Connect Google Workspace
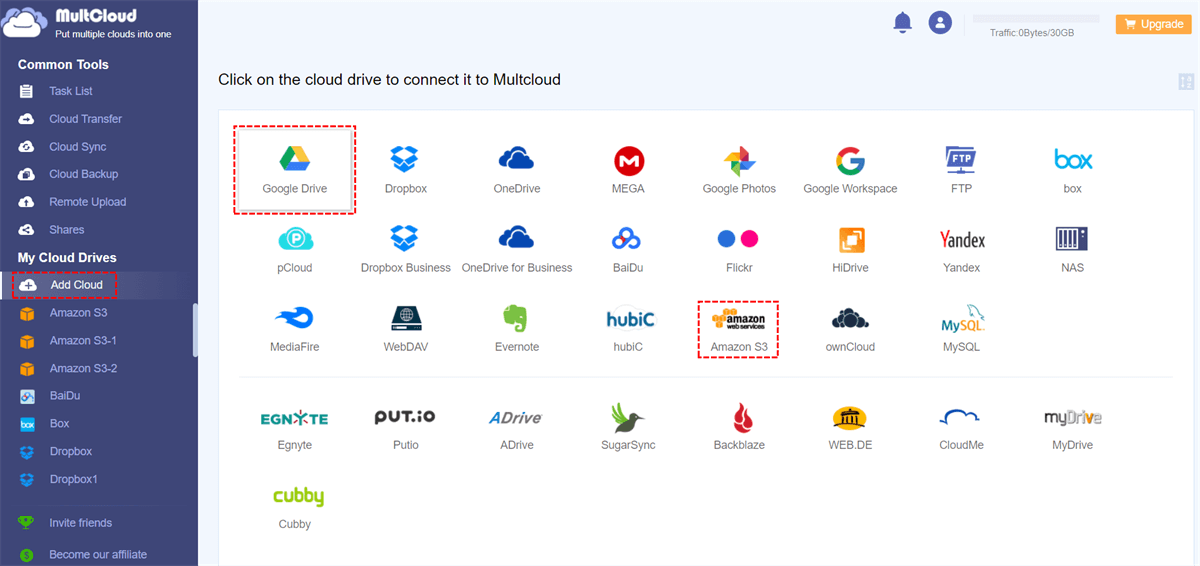The height and width of the screenshot is (566, 1200). (x=850, y=169)
